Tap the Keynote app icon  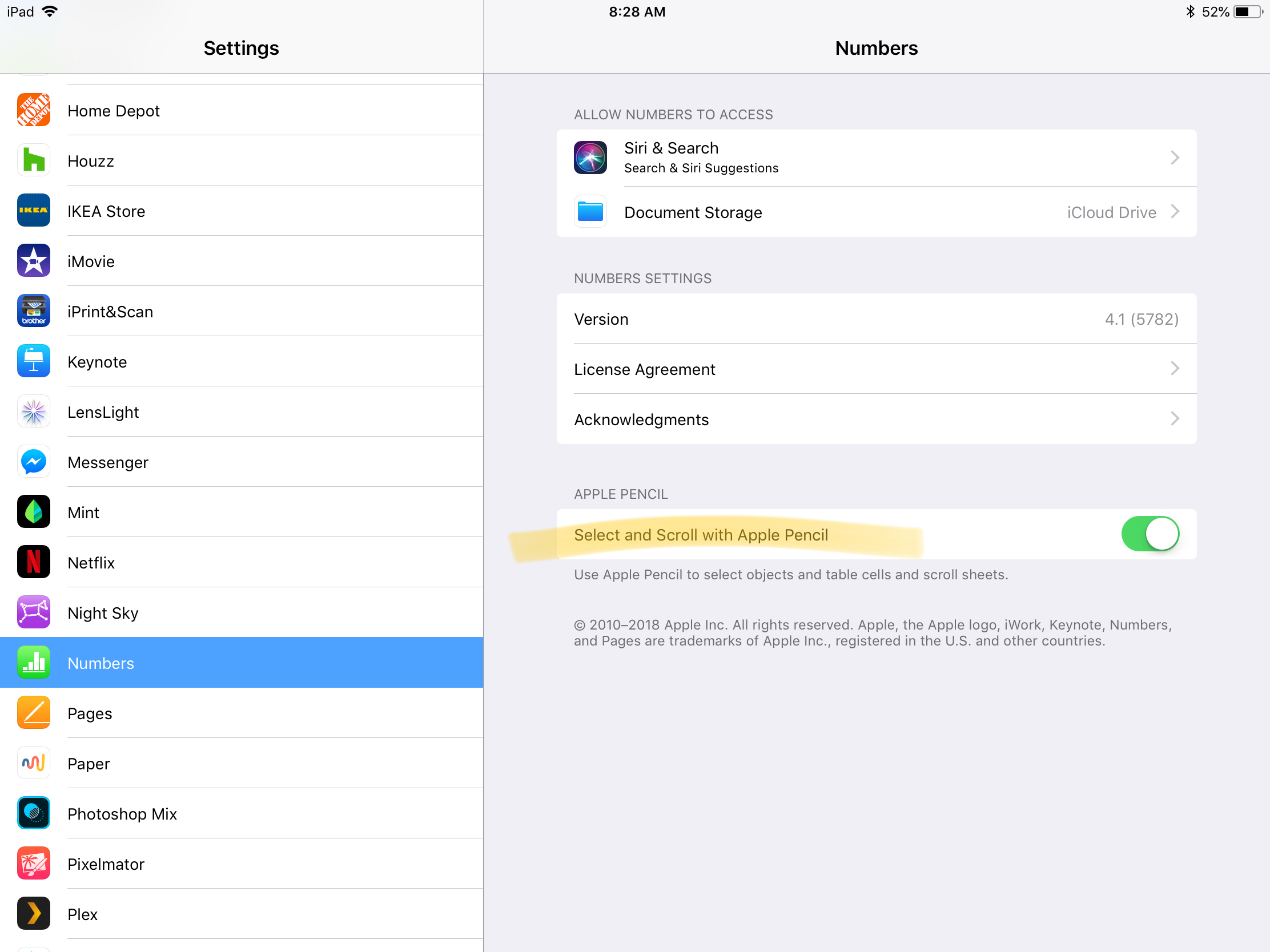[x=33, y=361]
